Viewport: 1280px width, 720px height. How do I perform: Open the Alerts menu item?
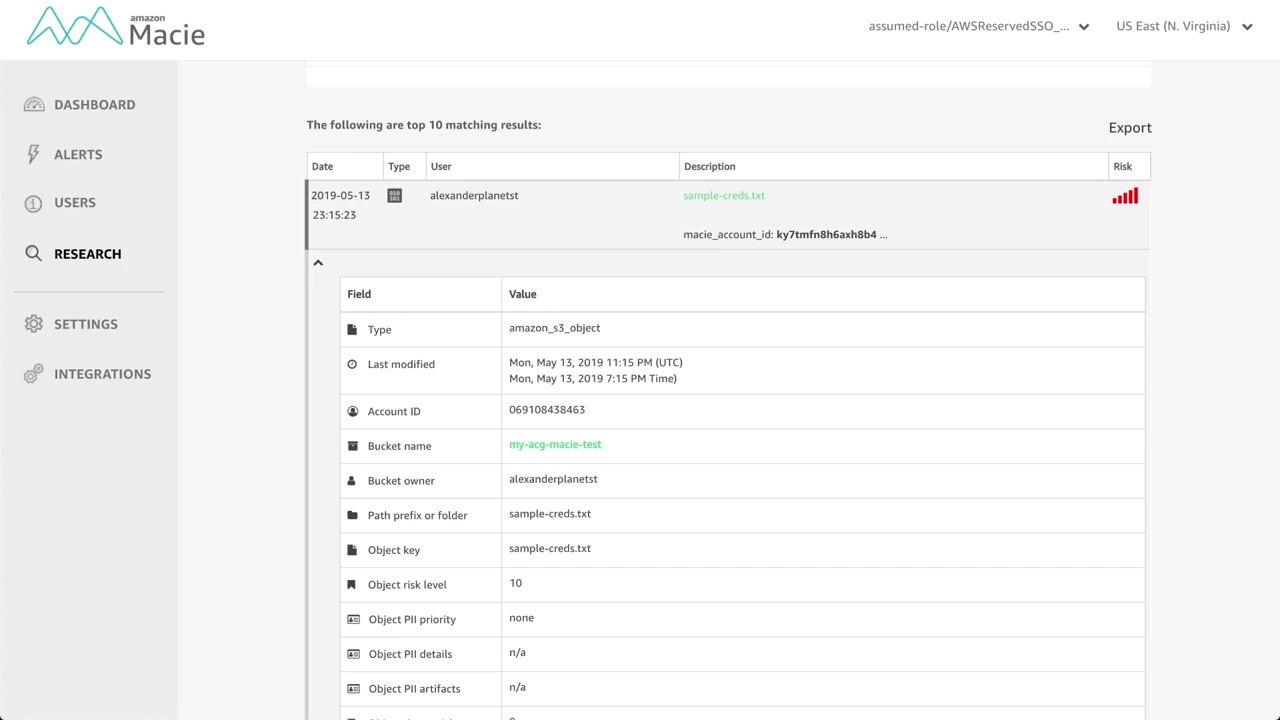(78, 155)
